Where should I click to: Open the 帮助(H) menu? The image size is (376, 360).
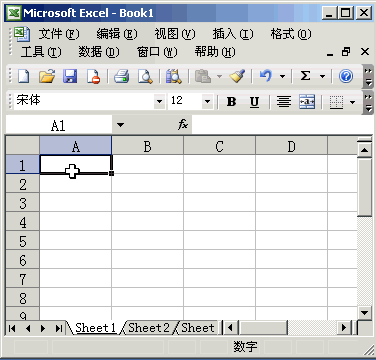[215, 52]
